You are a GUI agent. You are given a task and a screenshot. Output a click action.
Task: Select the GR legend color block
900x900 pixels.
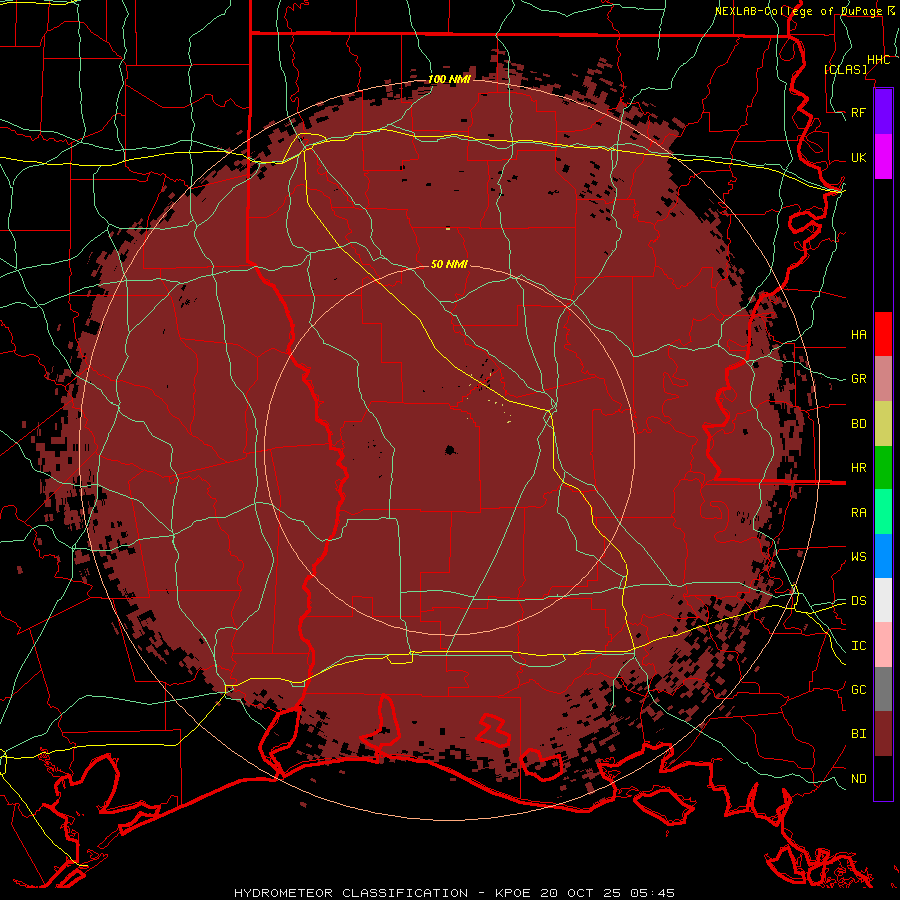[x=883, y=378]
